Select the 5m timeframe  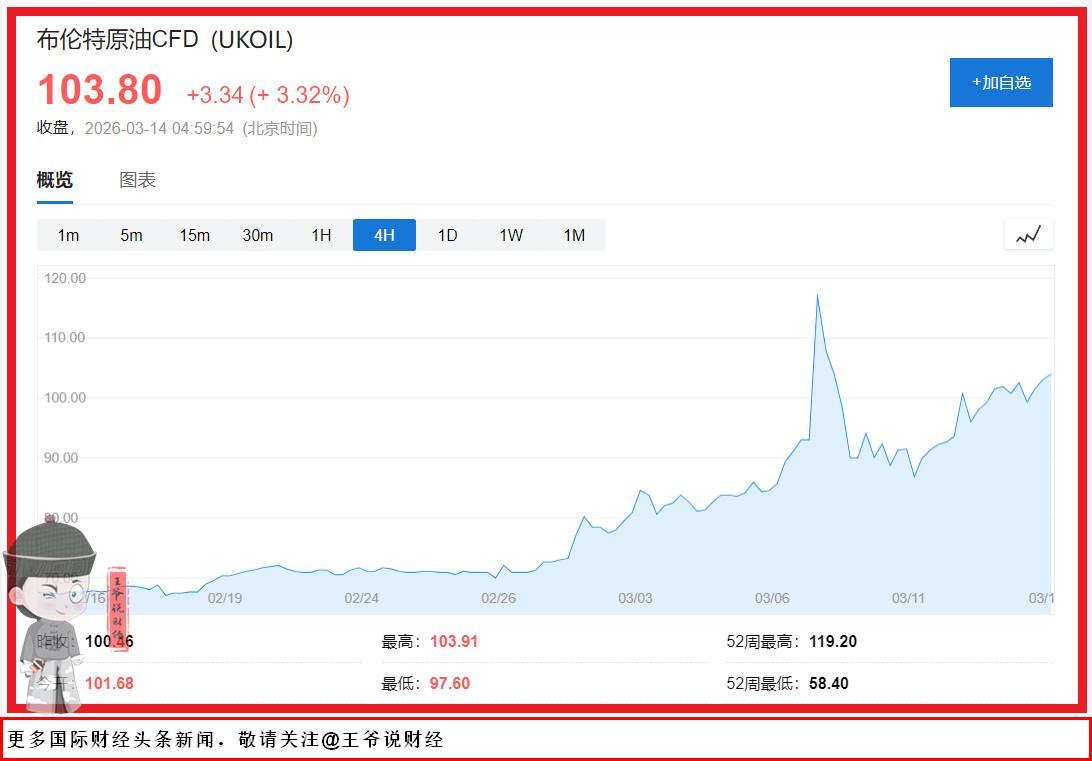[131, 235]
